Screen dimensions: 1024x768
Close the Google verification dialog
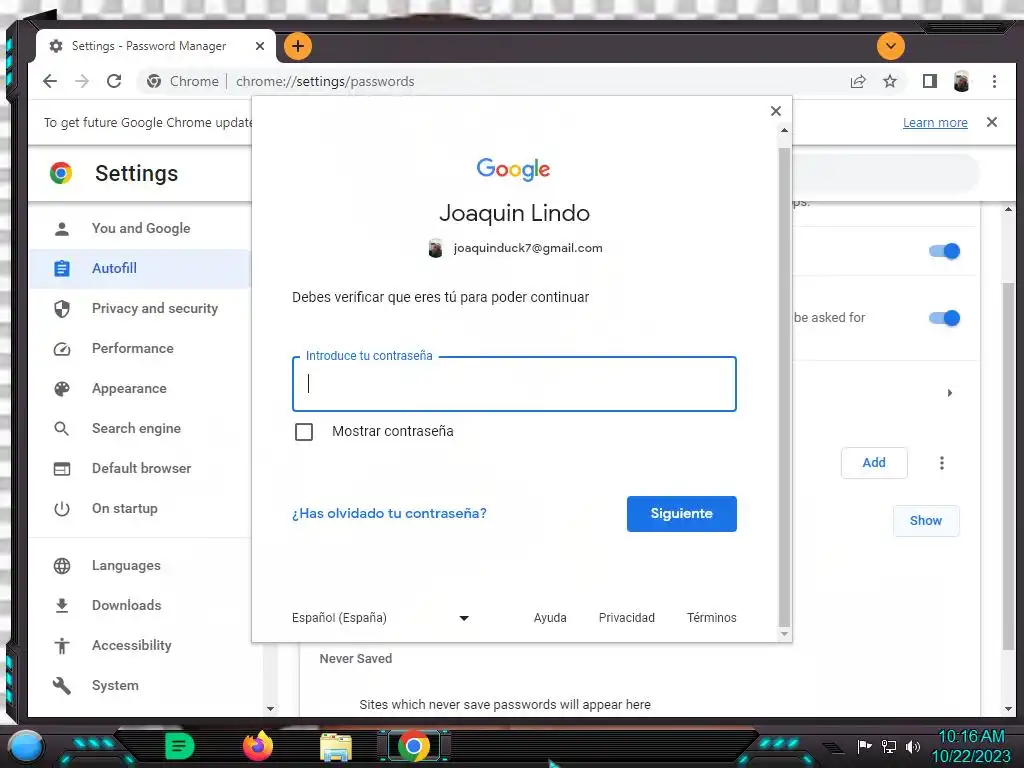[776, 111]
